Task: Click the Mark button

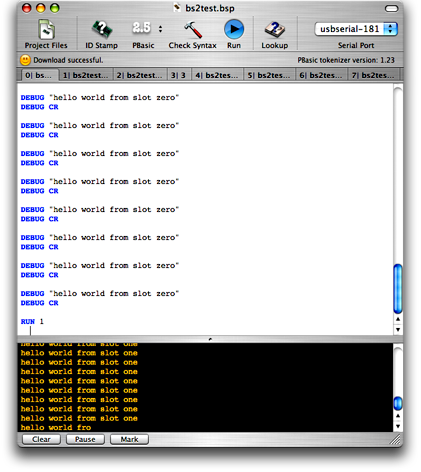Action: 129,439
